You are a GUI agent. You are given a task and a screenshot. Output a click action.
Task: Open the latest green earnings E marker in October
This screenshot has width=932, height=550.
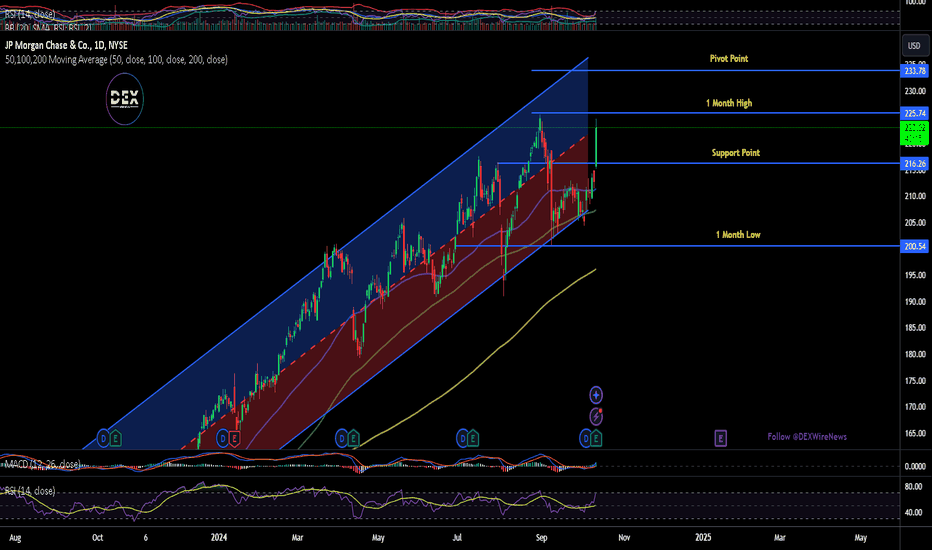(596, 439)
